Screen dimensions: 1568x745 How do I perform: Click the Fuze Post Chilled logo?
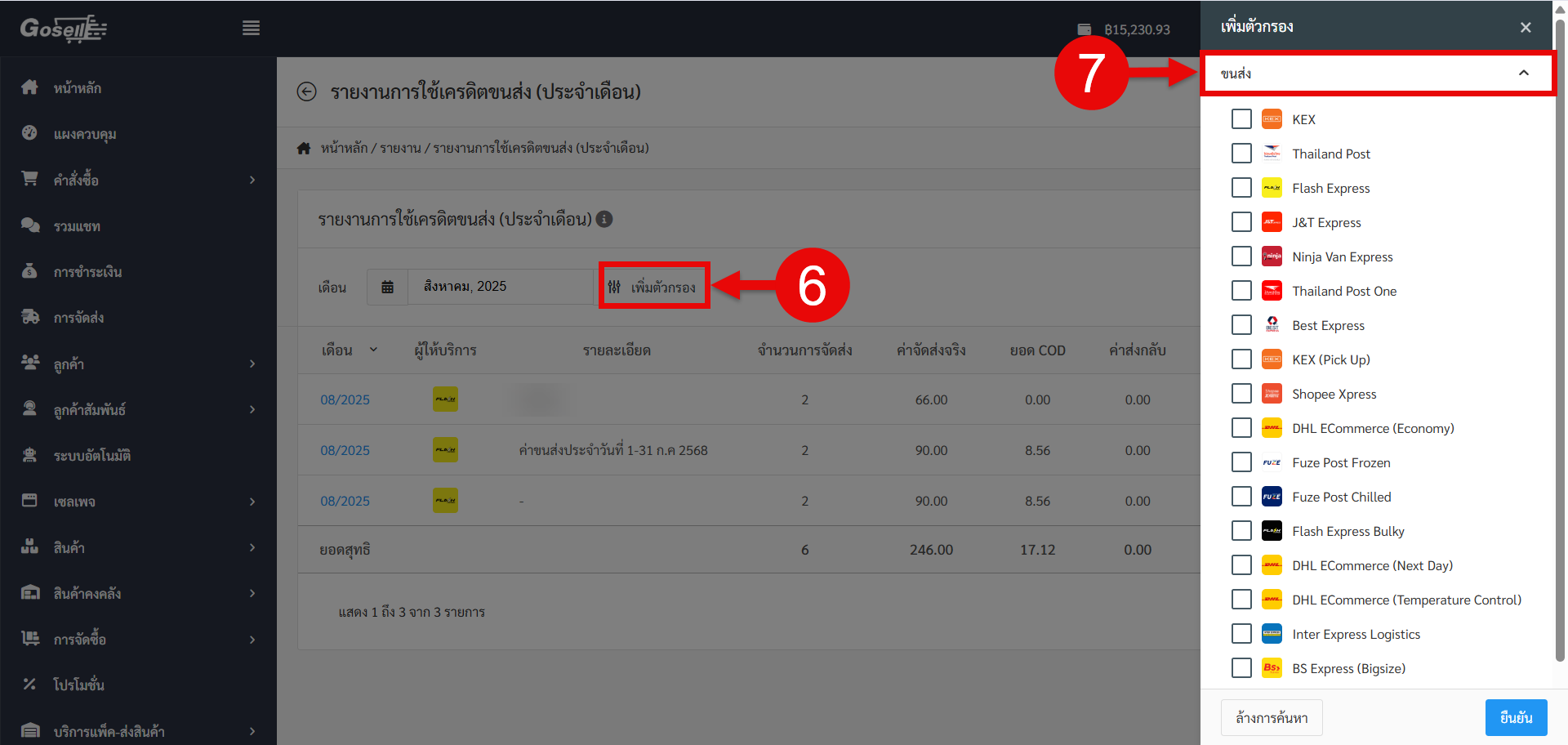click(1272, 497)
